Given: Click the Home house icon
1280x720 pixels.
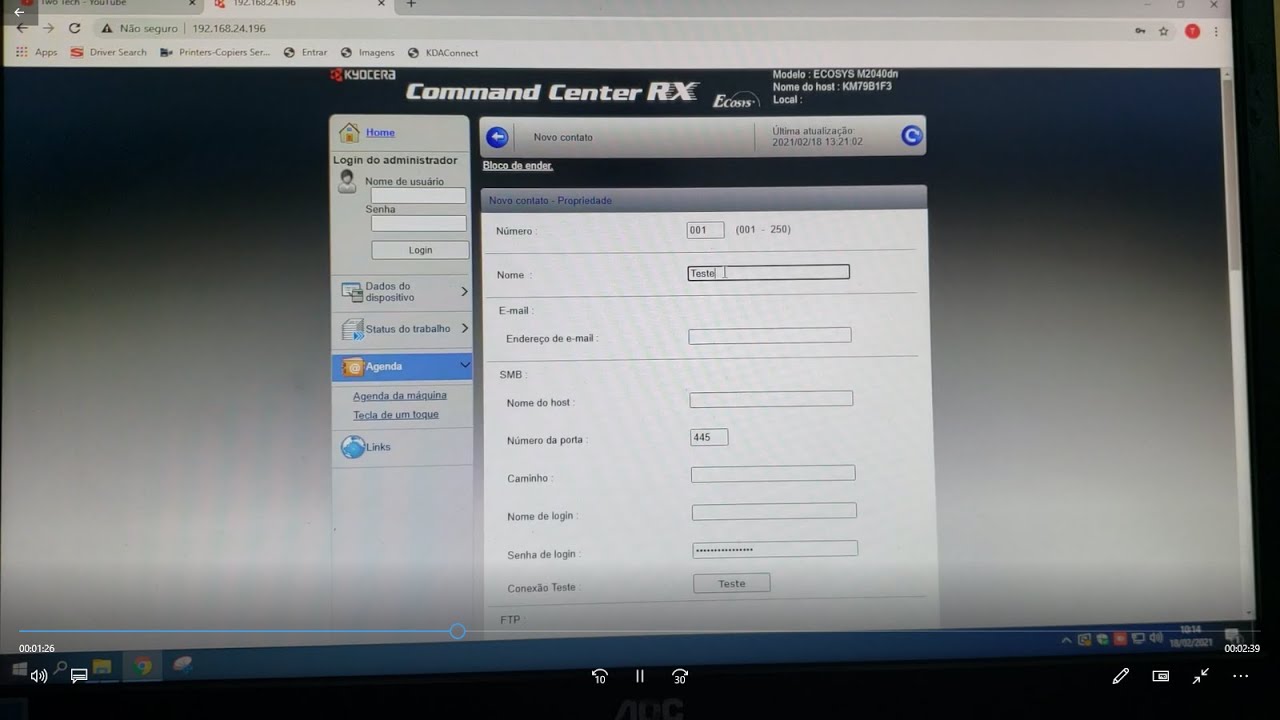Looking at the screenshot, I should (x=349, y=132).
